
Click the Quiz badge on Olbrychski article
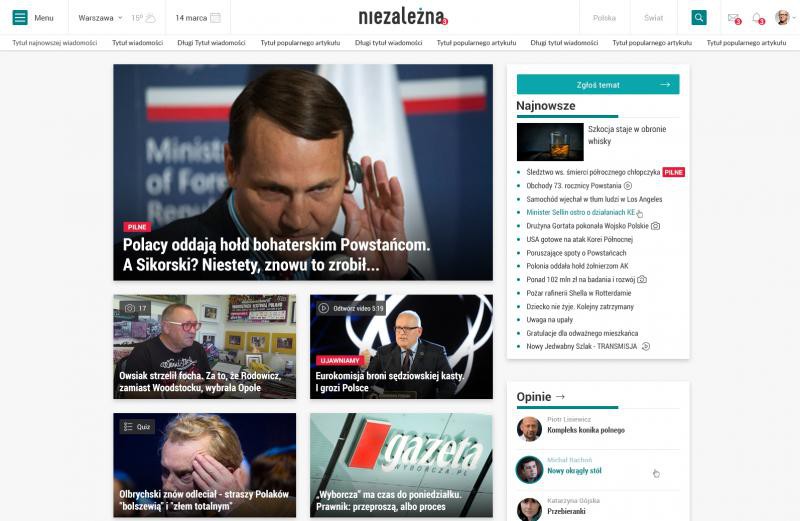[137, 427]
